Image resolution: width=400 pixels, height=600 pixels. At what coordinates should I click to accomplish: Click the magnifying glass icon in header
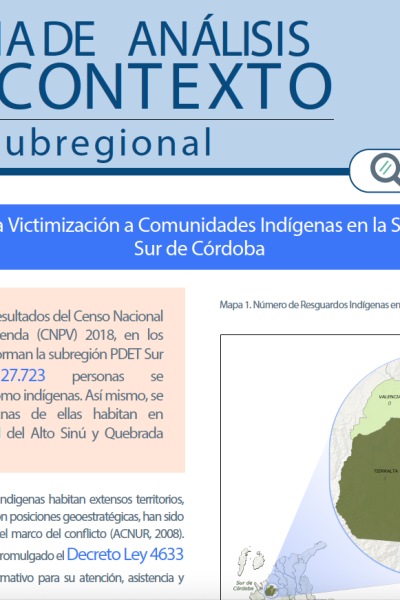point(386,170)
